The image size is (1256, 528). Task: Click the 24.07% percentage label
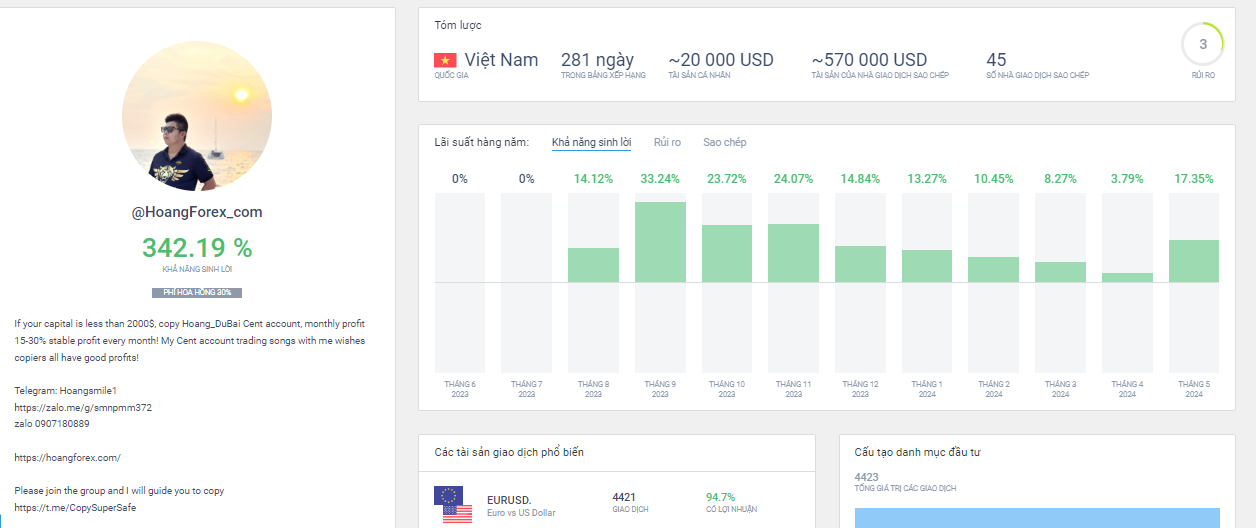794,179
